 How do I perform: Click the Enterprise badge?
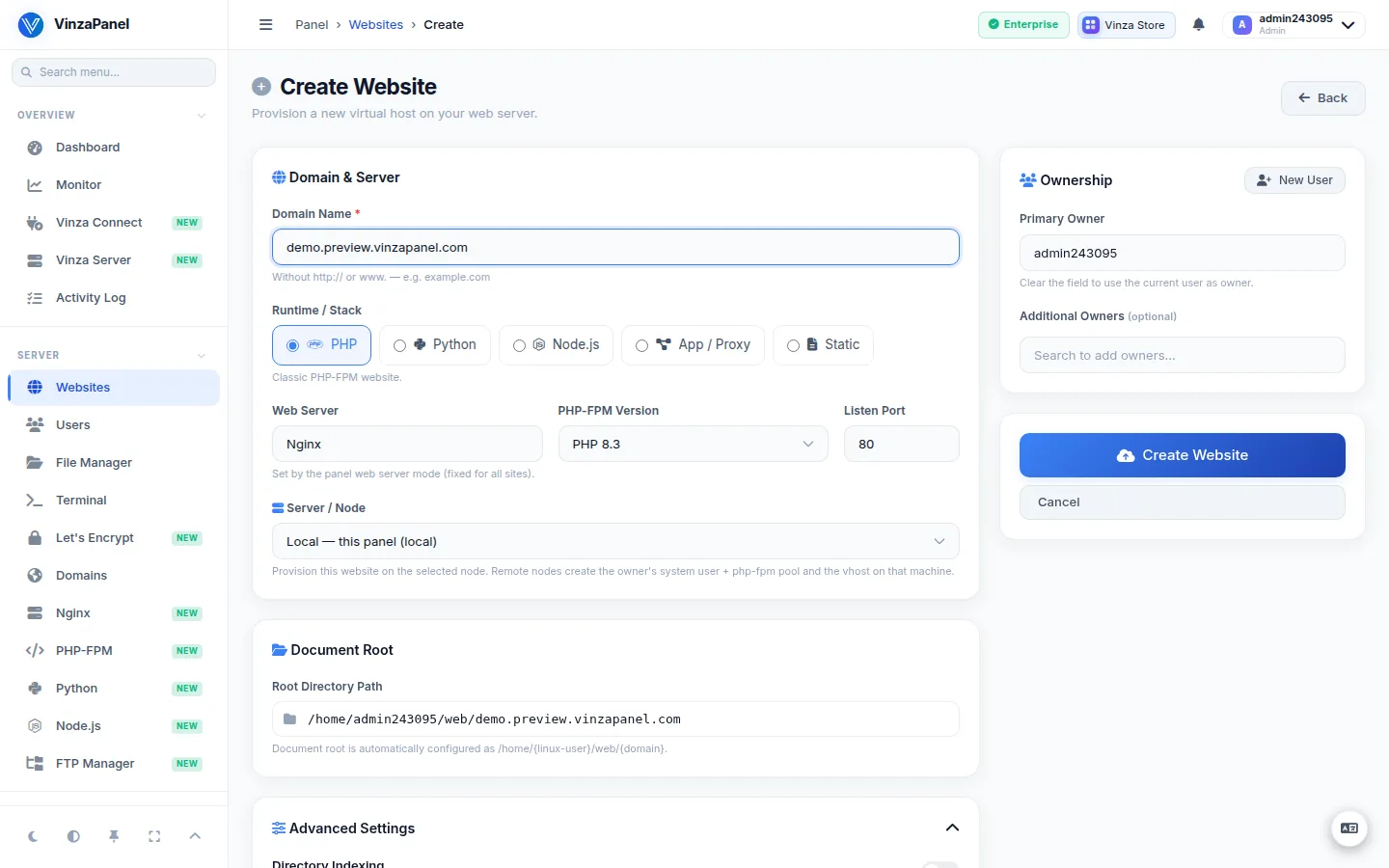tap(1023, 25)
